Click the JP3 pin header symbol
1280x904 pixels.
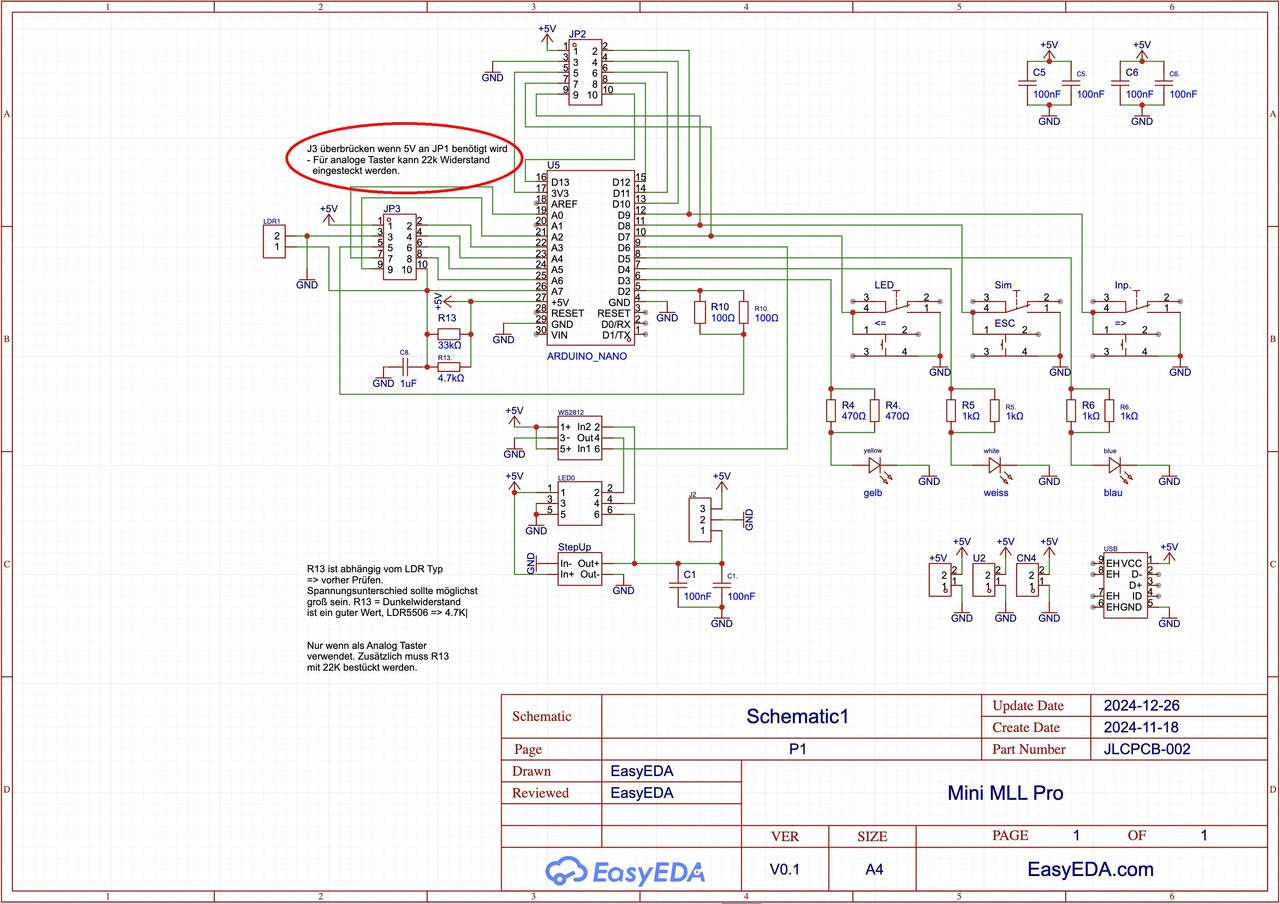tap(400, 246)
